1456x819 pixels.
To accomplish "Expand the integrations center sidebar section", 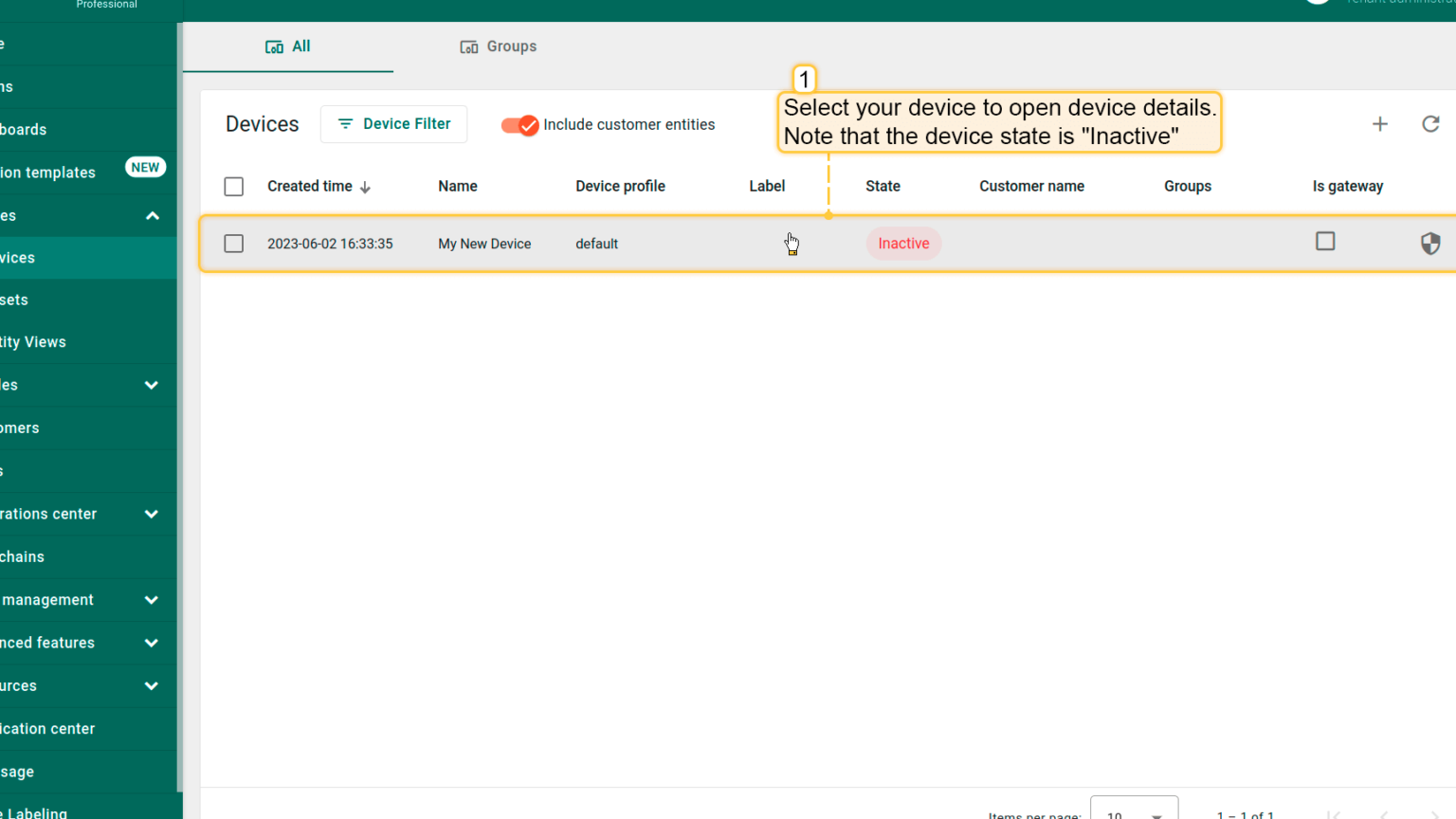I will click(x=151, y=514).
